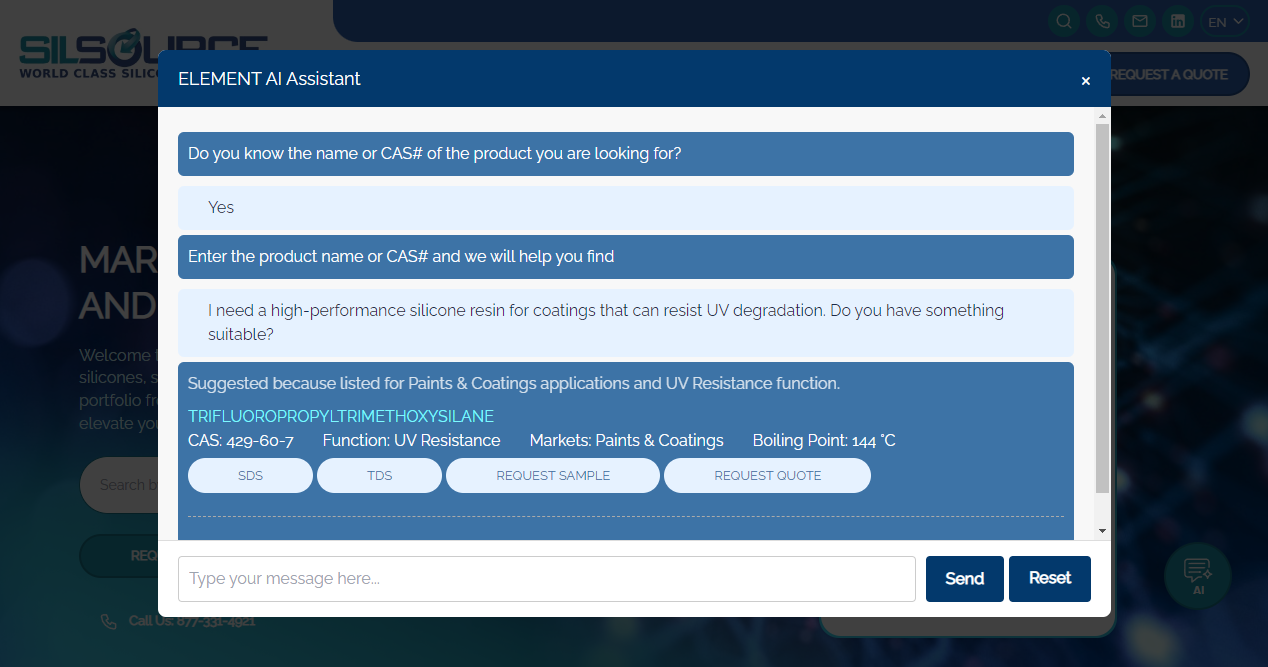Click the Call Us phone number link
Viewport: 1268px width, 667px height.
(x=191, y=621)
